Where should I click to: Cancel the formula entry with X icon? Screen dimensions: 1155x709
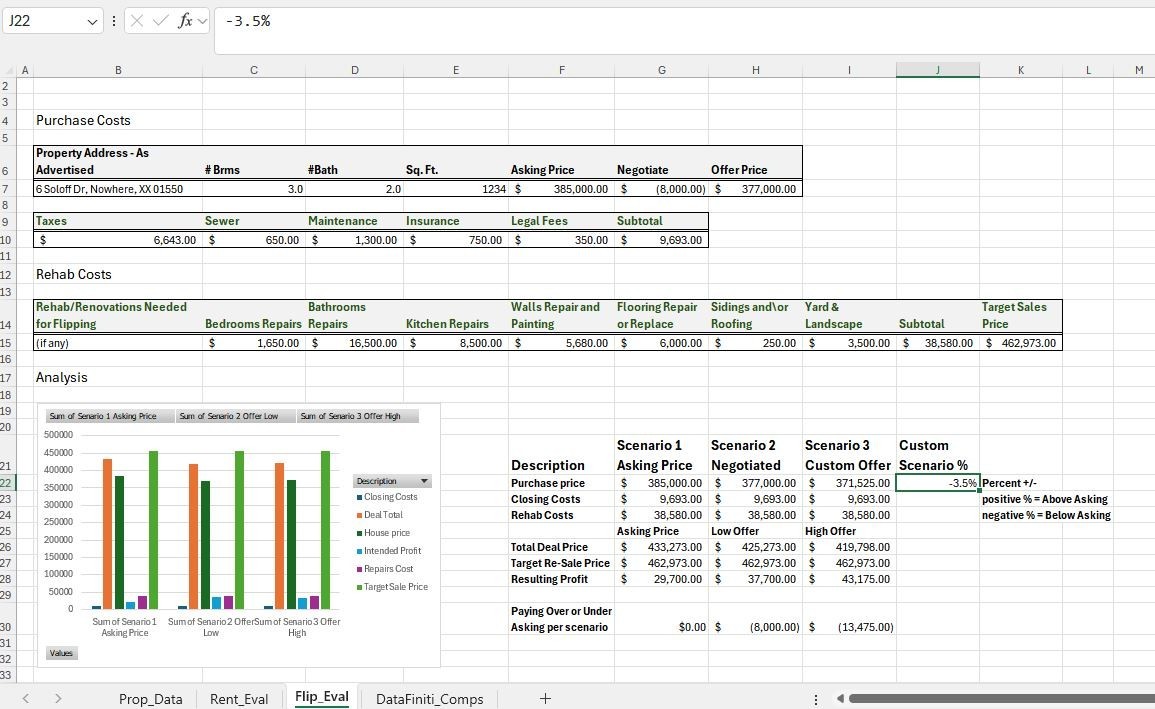tap(137, 21)
